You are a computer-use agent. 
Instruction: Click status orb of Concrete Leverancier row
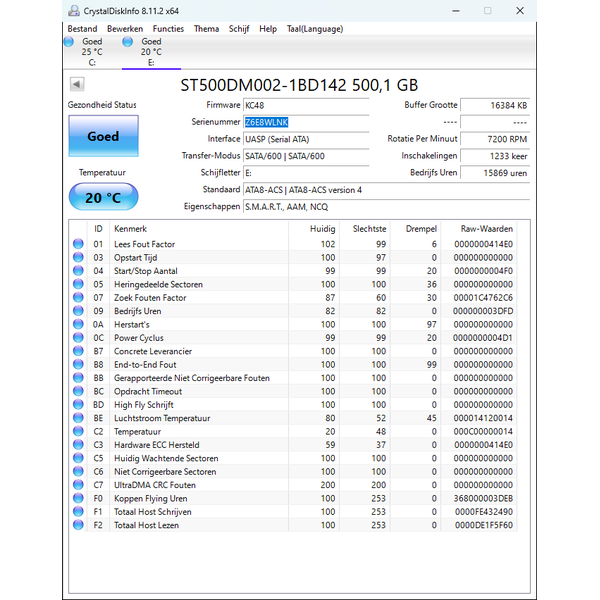[x=78, y=351]
